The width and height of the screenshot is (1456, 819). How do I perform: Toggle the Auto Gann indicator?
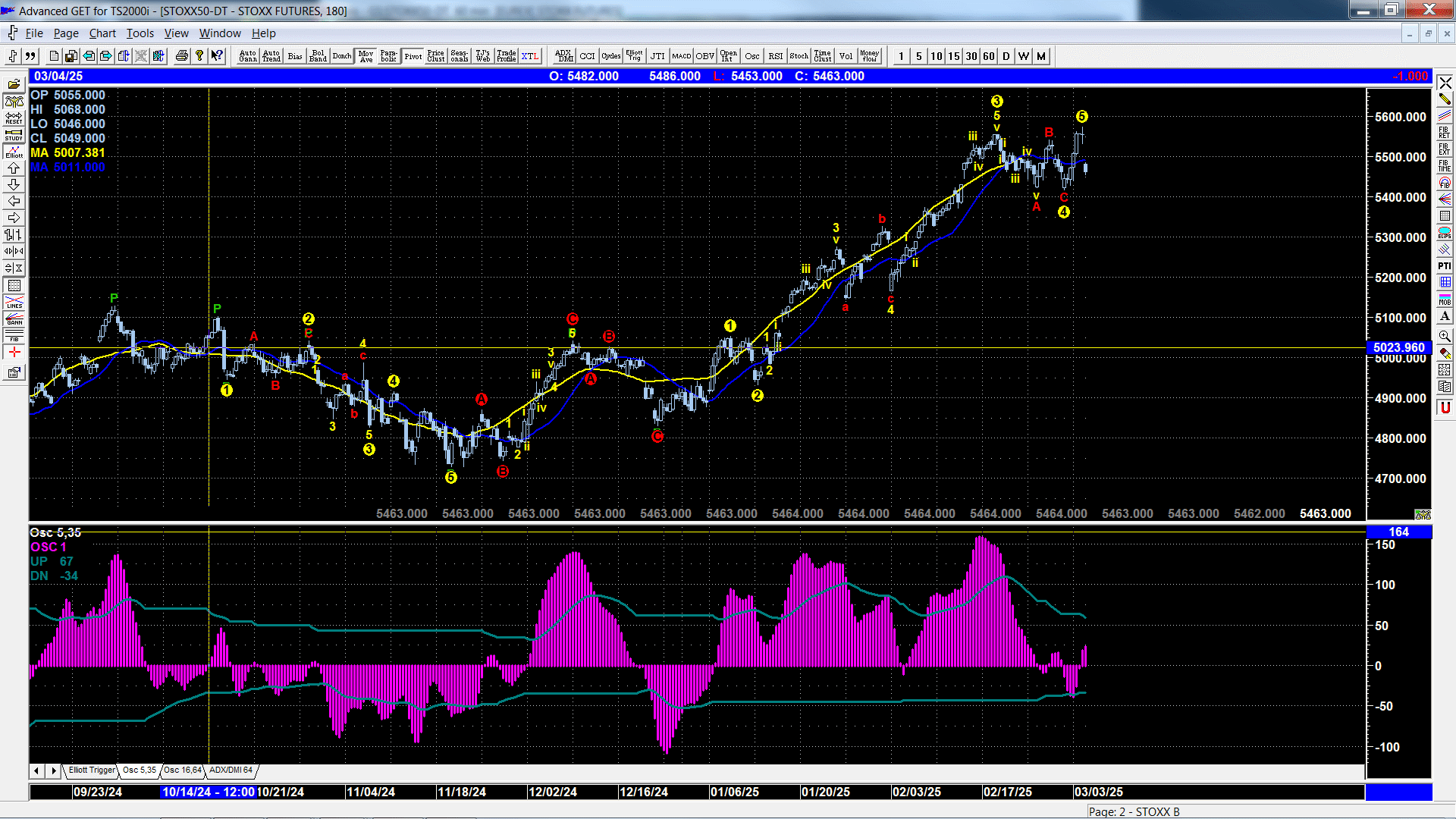248,56
